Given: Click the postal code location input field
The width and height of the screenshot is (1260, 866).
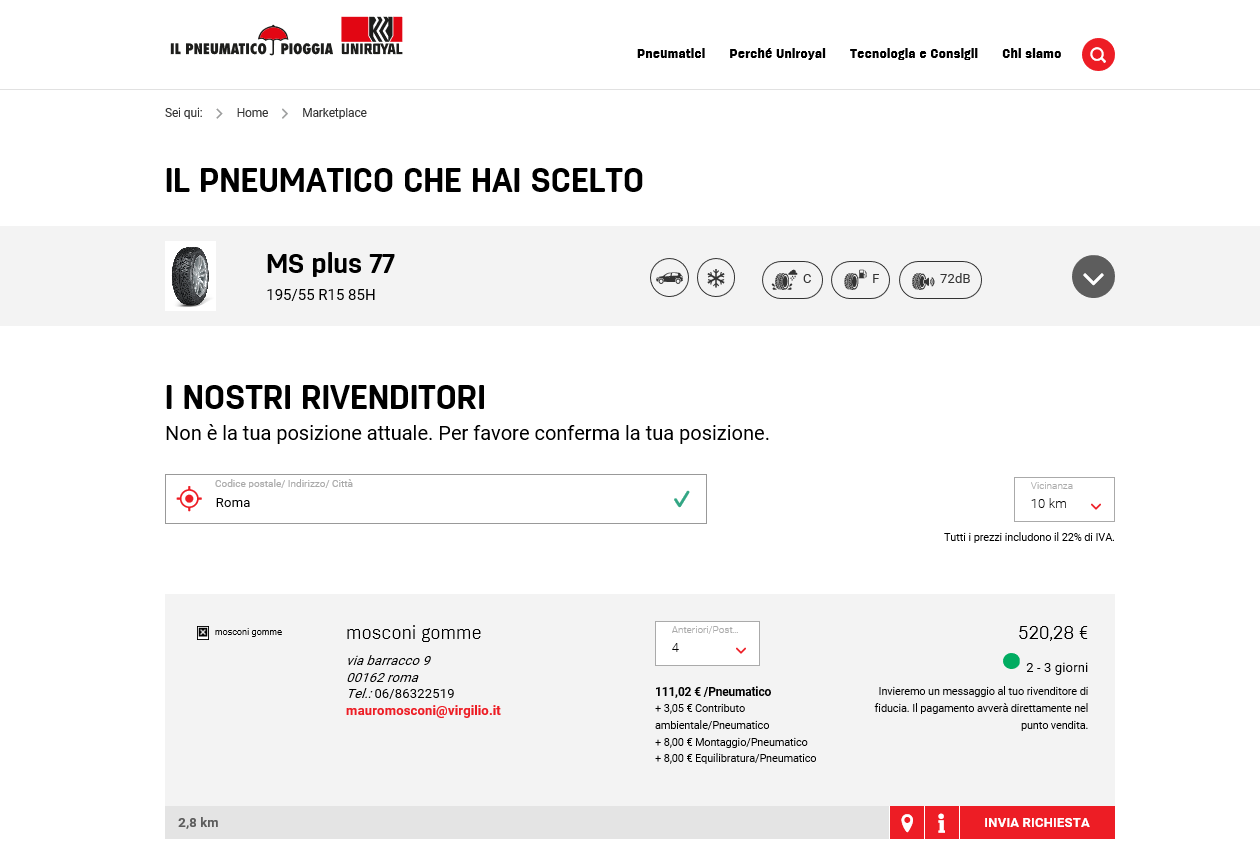Looking at the screenshot, I should point(435,502).
